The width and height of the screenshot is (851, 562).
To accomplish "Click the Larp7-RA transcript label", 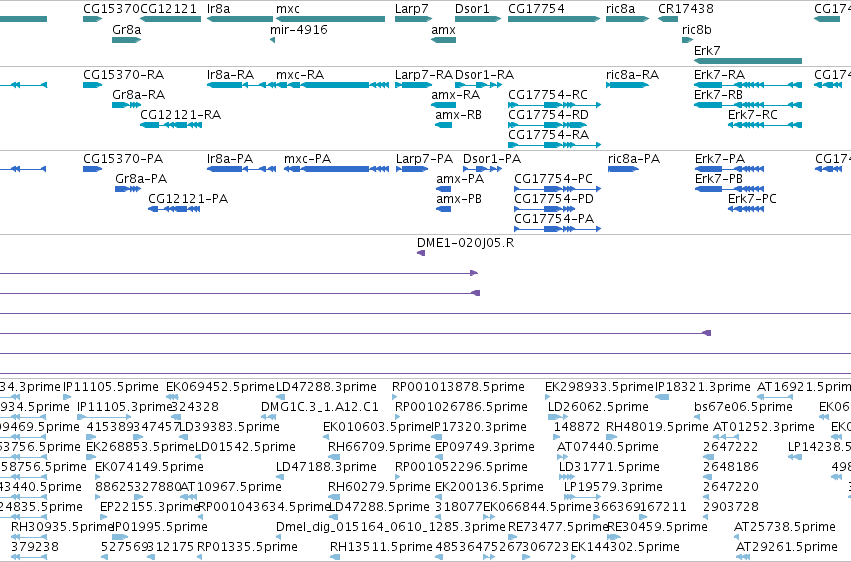I will (423, 74).
